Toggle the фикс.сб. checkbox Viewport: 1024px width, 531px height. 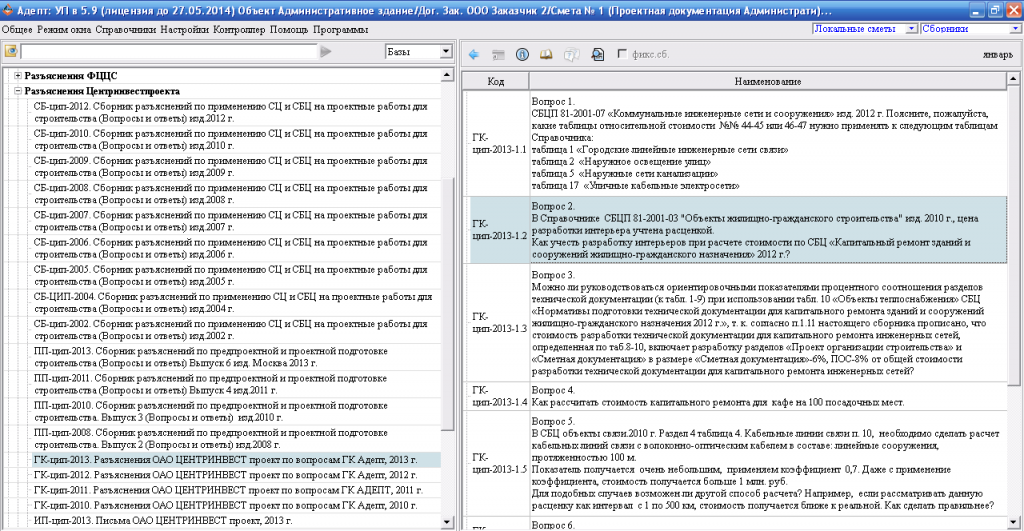tap(622, 54)
